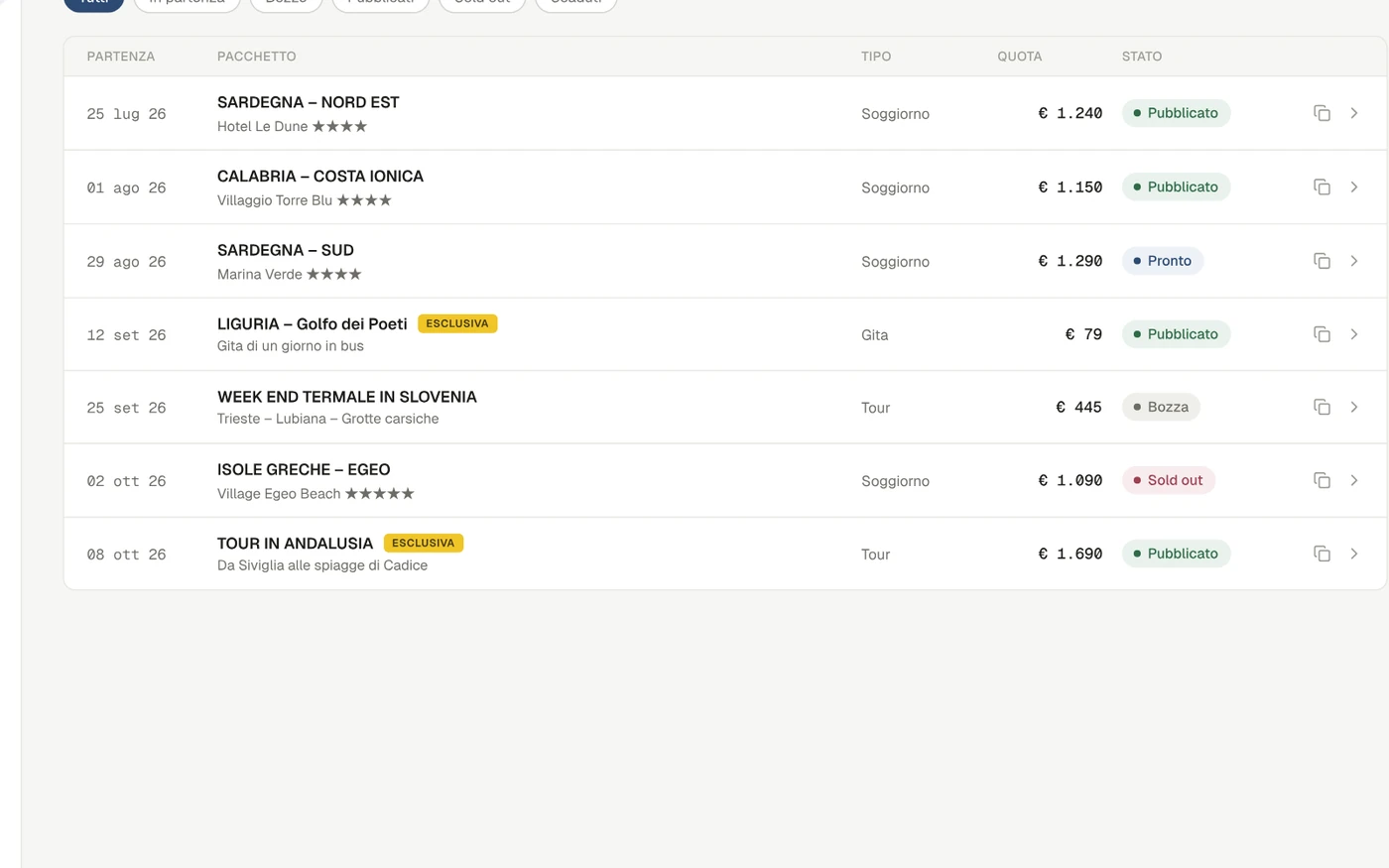Click the QUOTA column header

(x=1020, y=57)
